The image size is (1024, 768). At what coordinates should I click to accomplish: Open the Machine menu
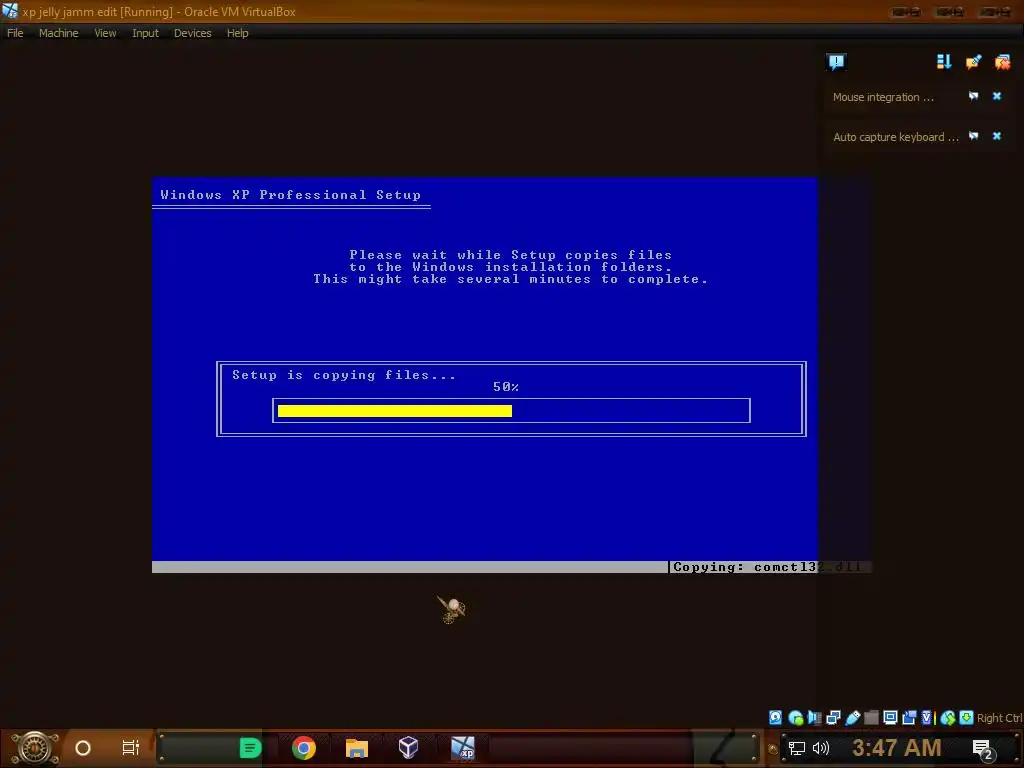tap(58, 33)
